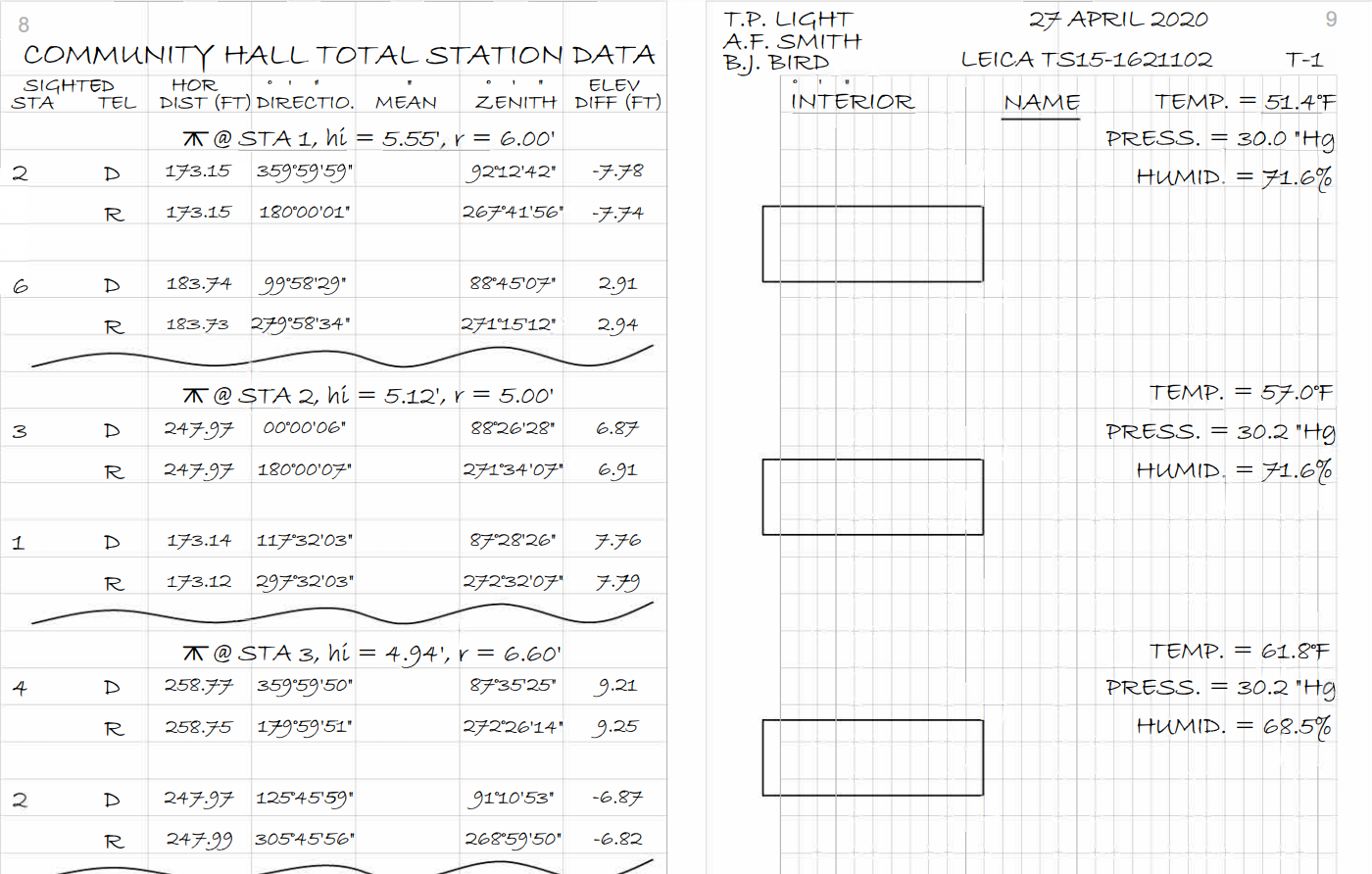Click the 'ZENITH' column header

[x=515, y=102]
